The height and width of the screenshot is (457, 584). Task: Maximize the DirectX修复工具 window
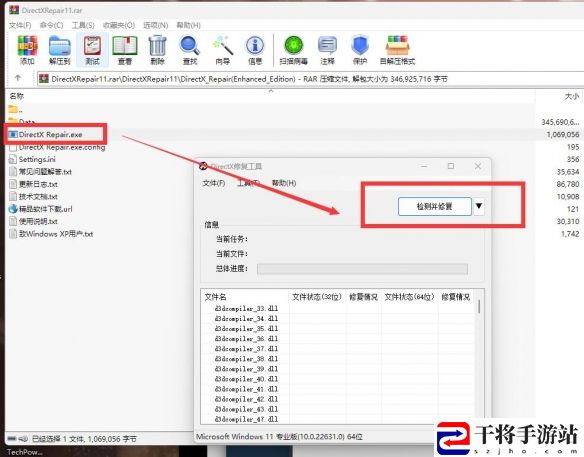pos(451,166)
